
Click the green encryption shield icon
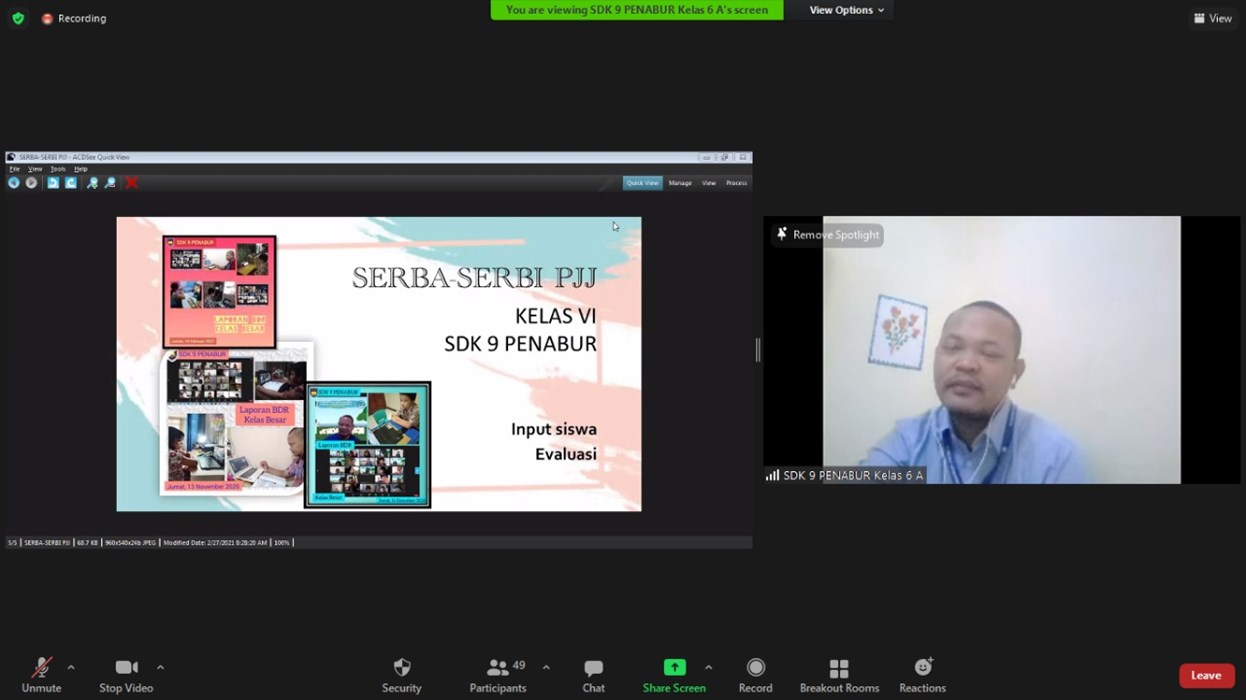pyautogui.click(x=18, y=18)
